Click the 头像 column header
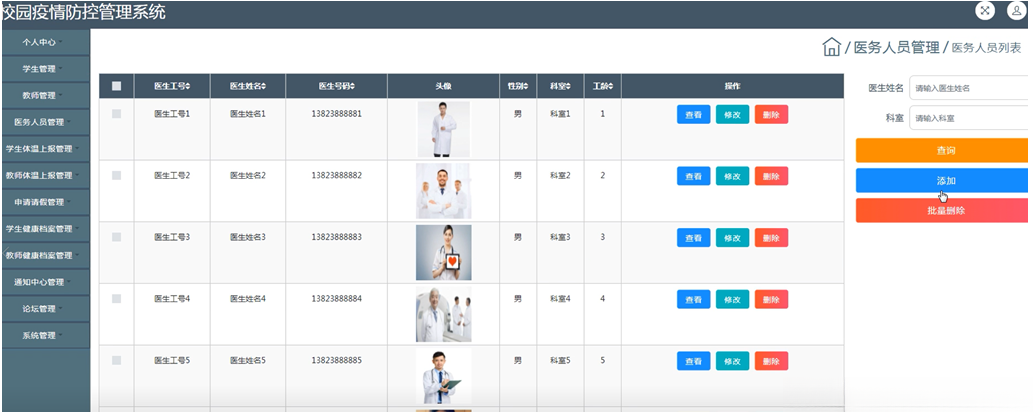This screenshot has width=1033, height=412. click(x=443, y=86)
